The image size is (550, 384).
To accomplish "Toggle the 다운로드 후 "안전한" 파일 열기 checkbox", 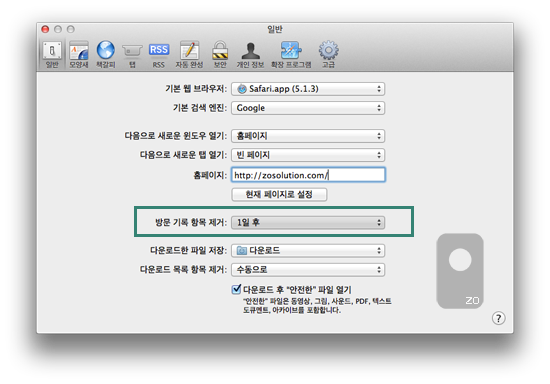I will point(236,289).
